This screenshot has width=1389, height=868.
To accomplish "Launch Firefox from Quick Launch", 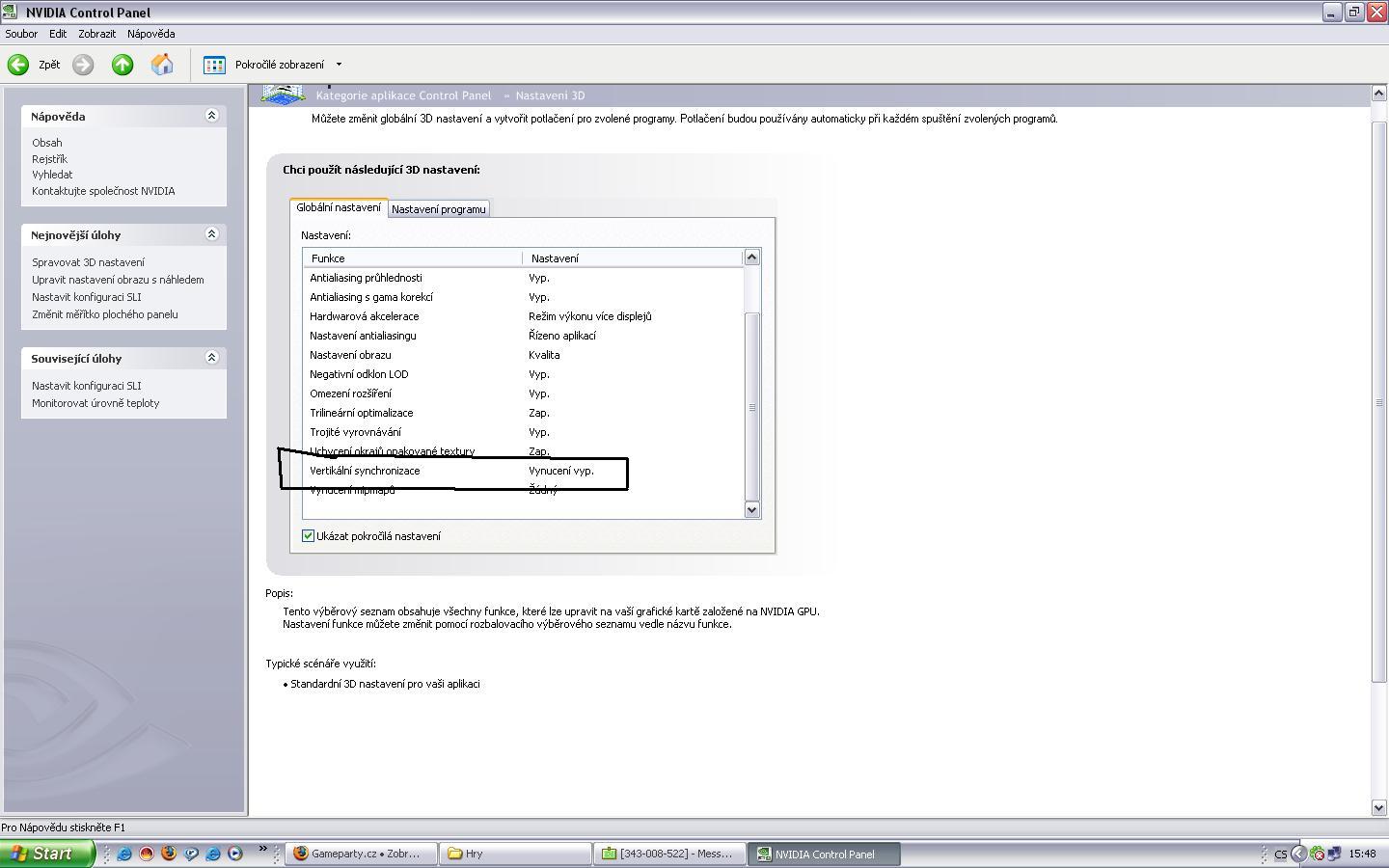I will 169,854.
